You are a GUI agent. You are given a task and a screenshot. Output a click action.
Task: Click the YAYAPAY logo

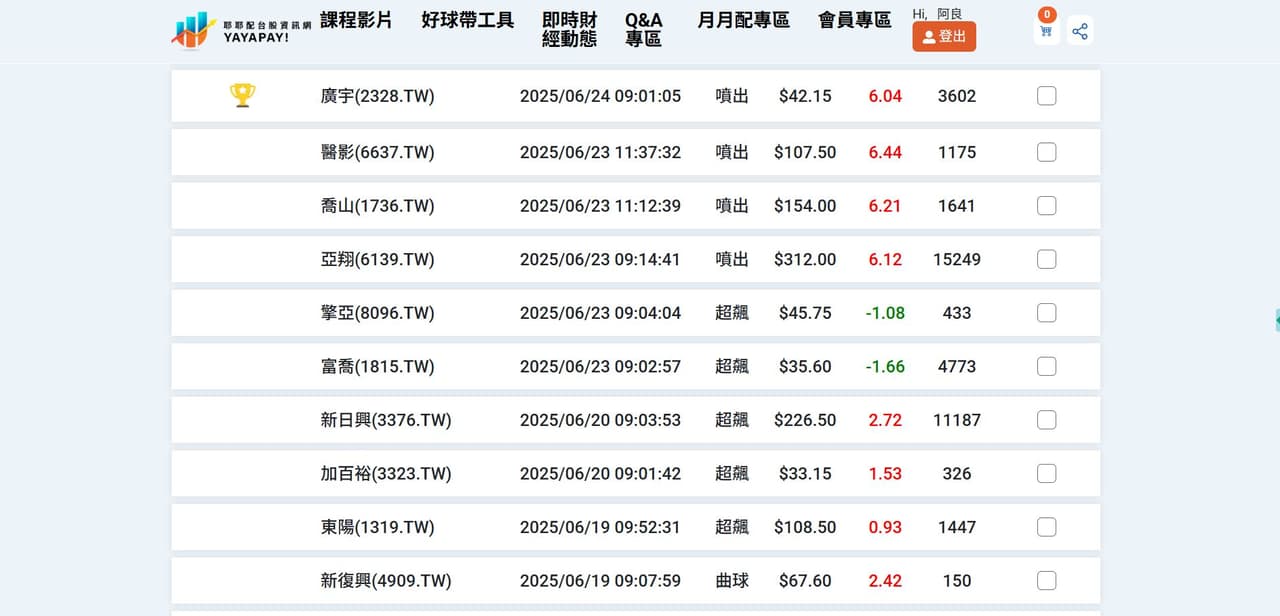(x=241, y=30)
